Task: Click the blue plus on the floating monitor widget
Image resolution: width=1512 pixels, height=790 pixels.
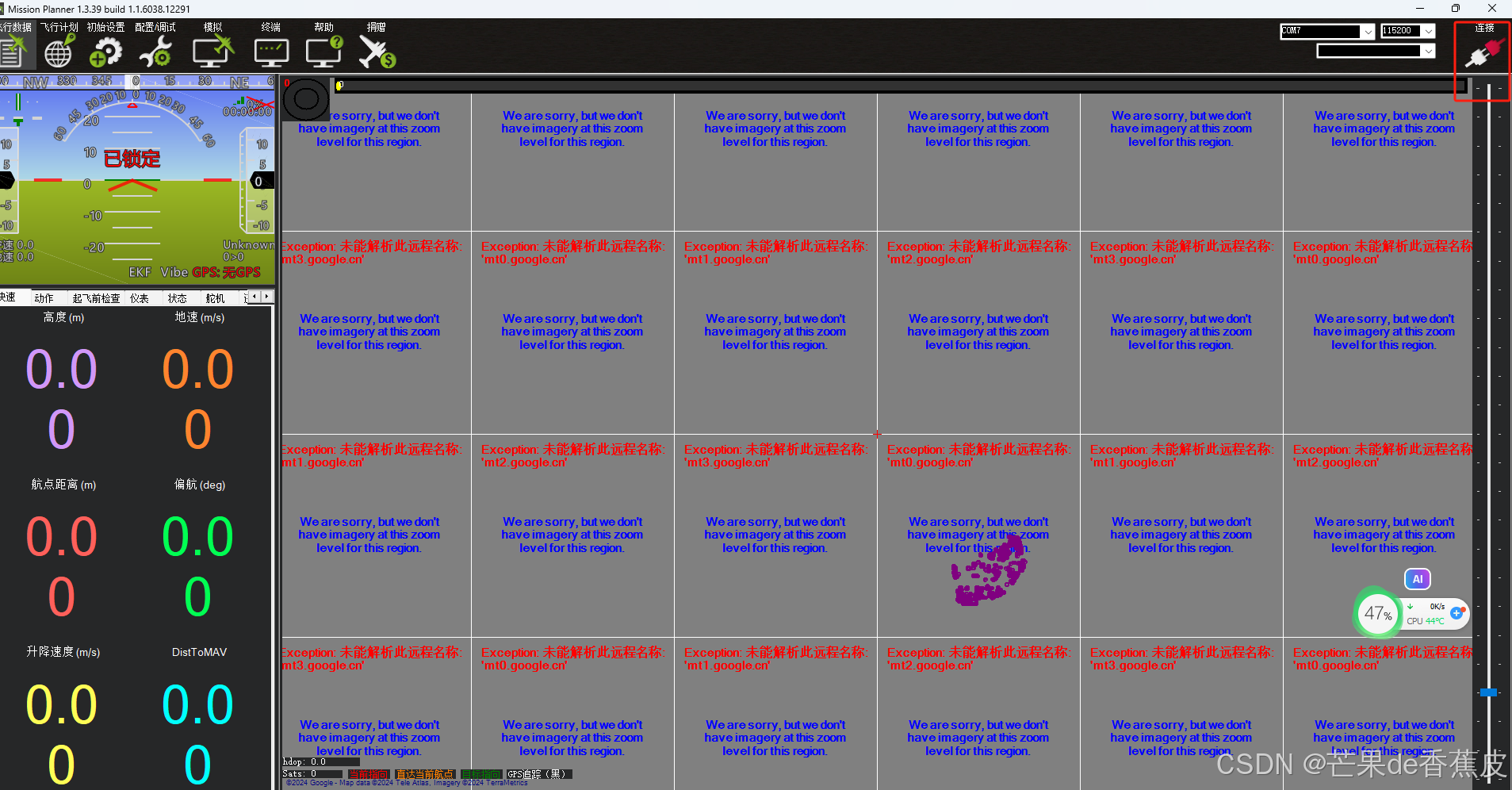Action: pos(1456,612)
